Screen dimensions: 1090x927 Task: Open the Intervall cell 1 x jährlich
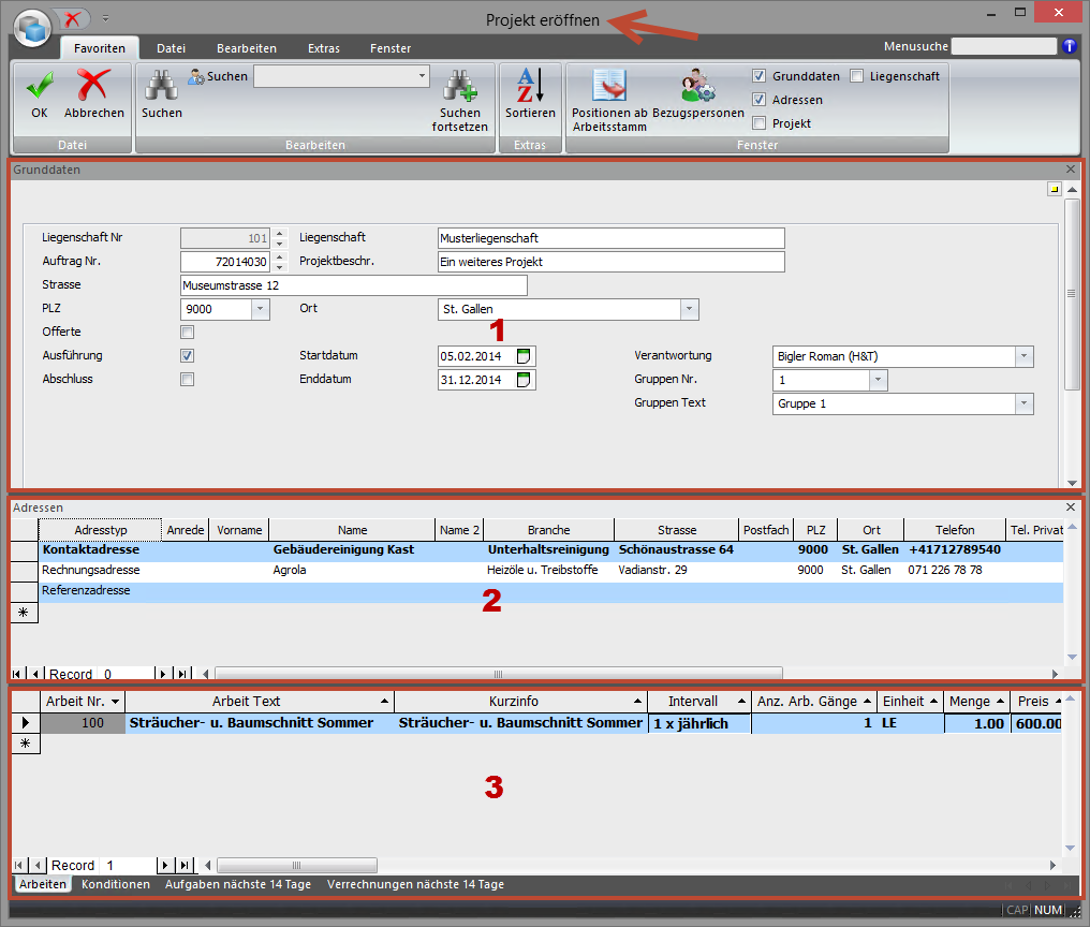(699, 723)
